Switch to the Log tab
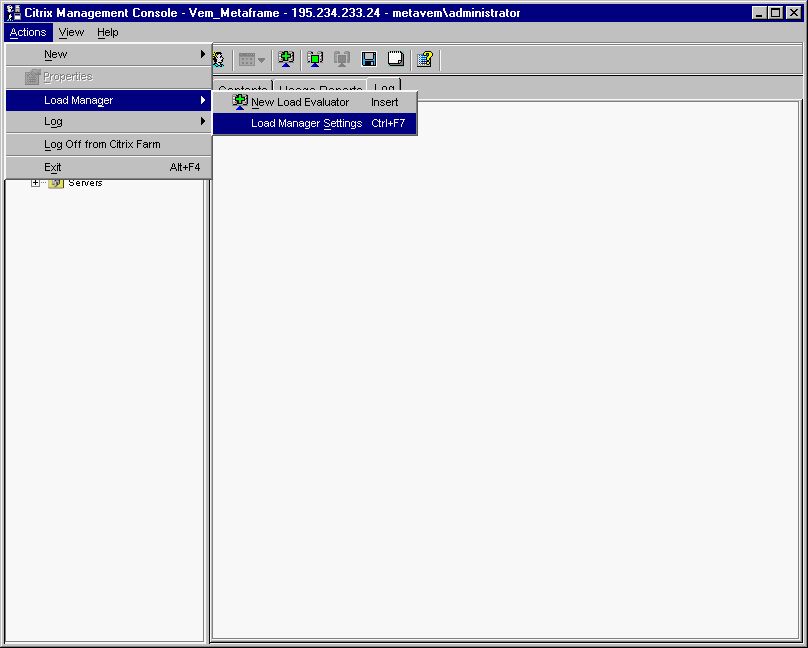808x648 pixels. (384, 88)
